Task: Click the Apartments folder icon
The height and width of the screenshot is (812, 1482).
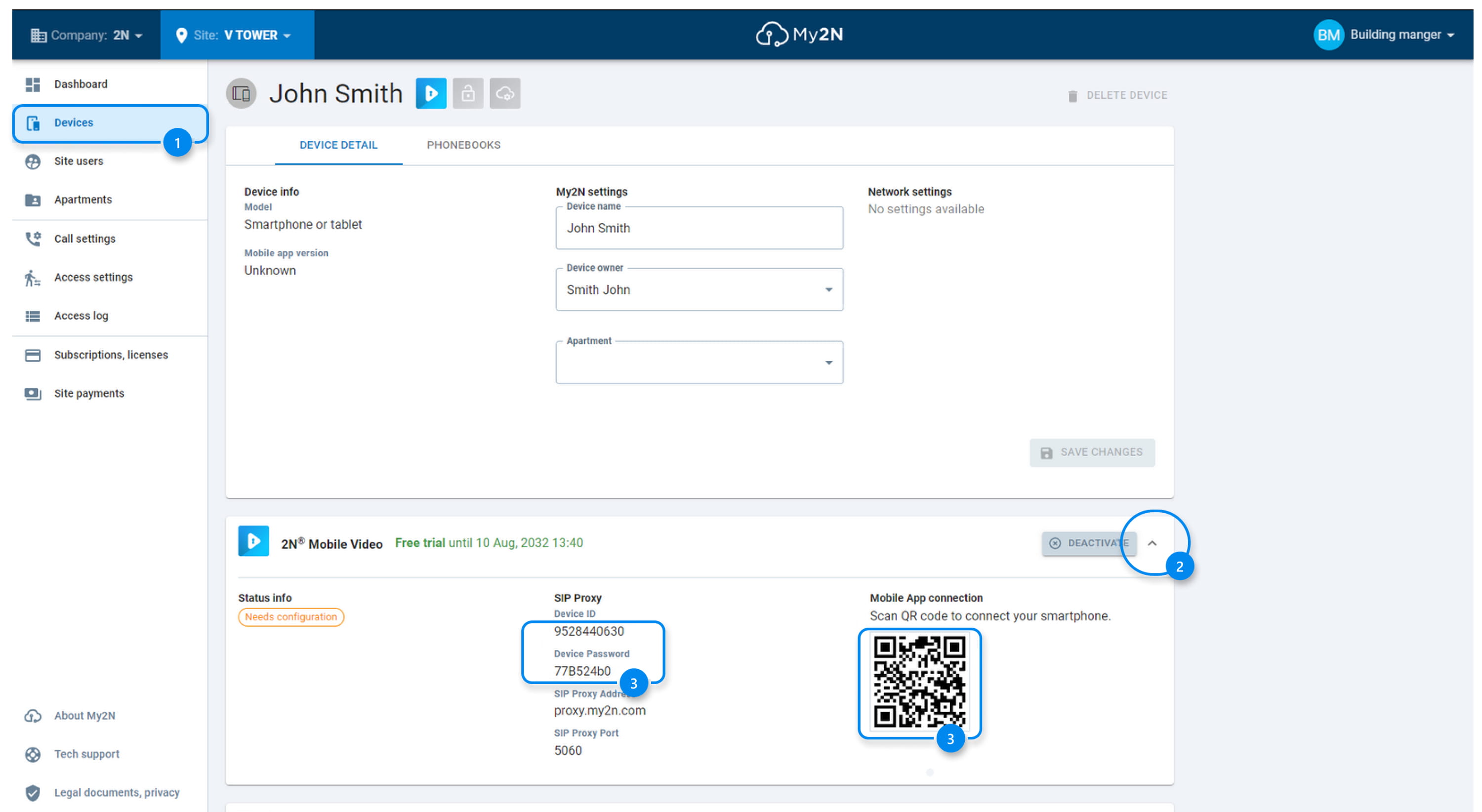Action: click(x=33, y=200)
